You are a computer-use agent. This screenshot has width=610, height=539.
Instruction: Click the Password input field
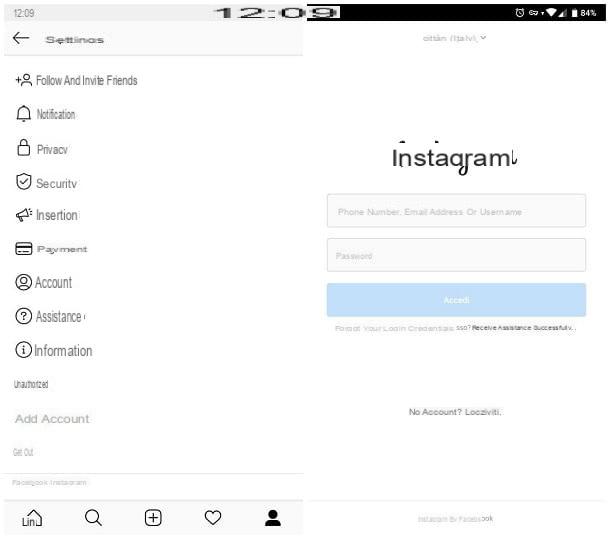[456, 255]
